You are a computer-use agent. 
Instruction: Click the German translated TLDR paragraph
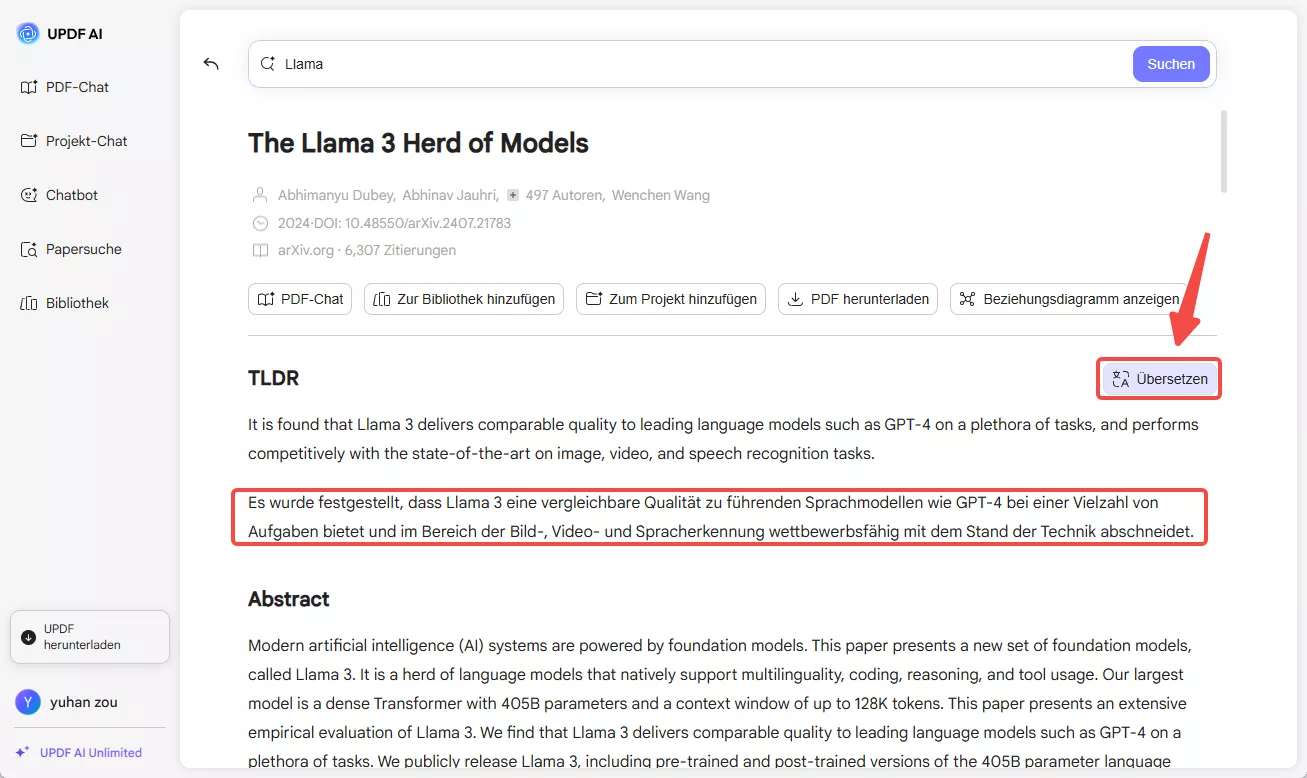(x=720, y=517)
